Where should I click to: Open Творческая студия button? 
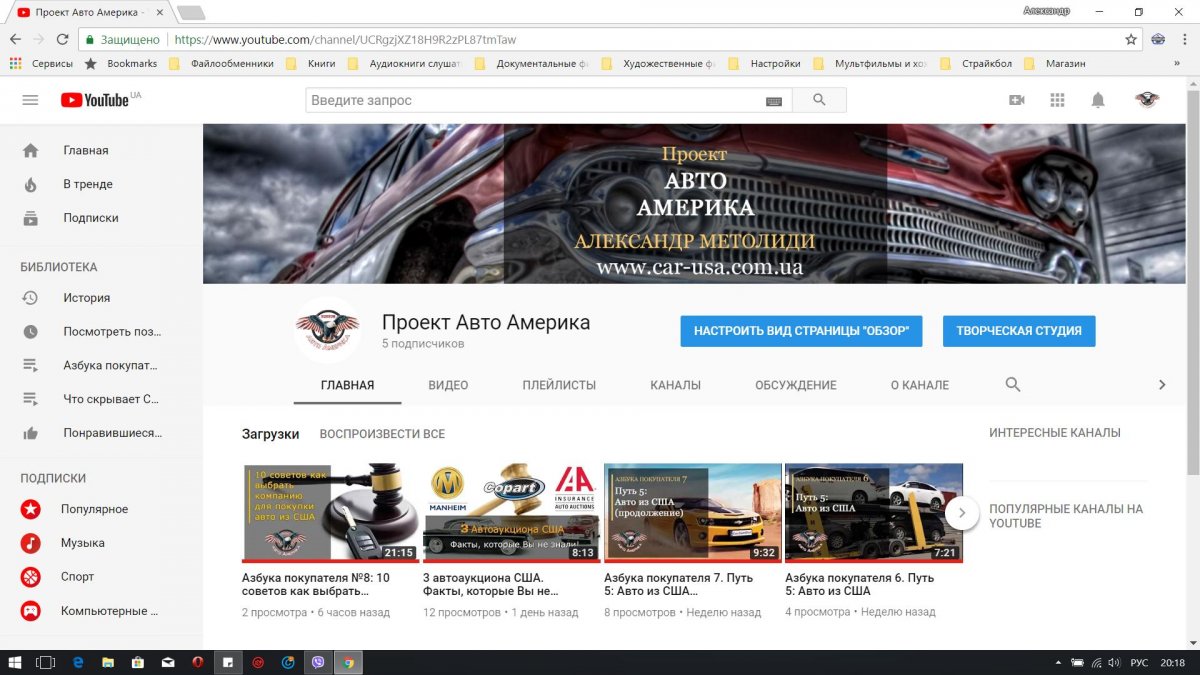pos(1019,331)
